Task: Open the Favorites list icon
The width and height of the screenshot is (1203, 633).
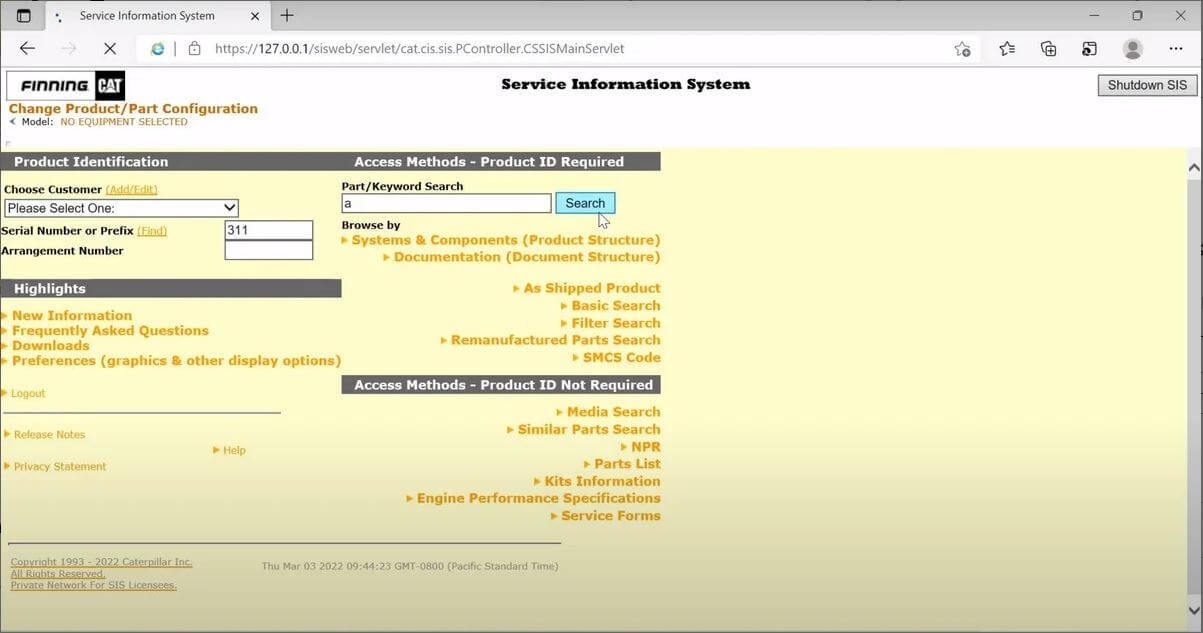Action: click(1007, 49)
